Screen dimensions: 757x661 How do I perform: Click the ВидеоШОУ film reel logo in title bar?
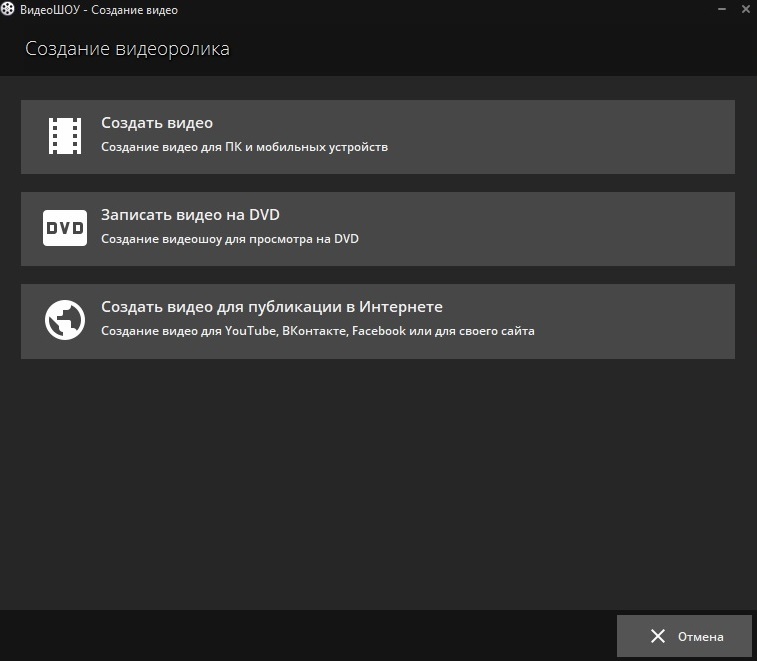pyautogui.click(x=8, y=9)
